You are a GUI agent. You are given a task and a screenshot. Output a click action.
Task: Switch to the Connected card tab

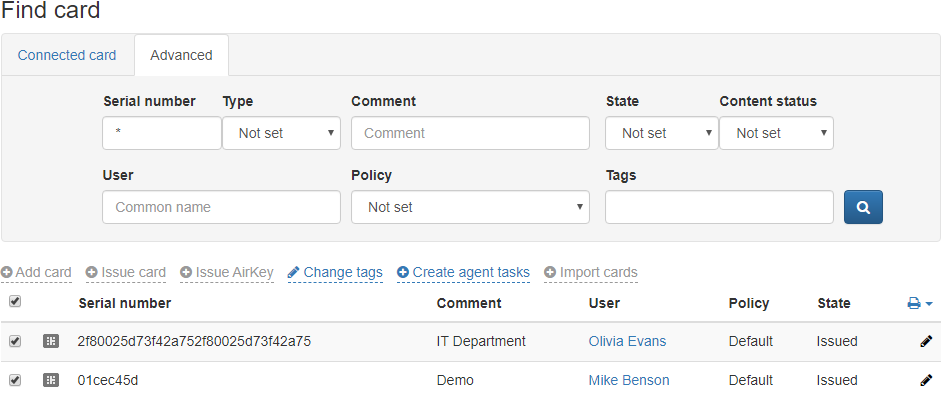67,55
